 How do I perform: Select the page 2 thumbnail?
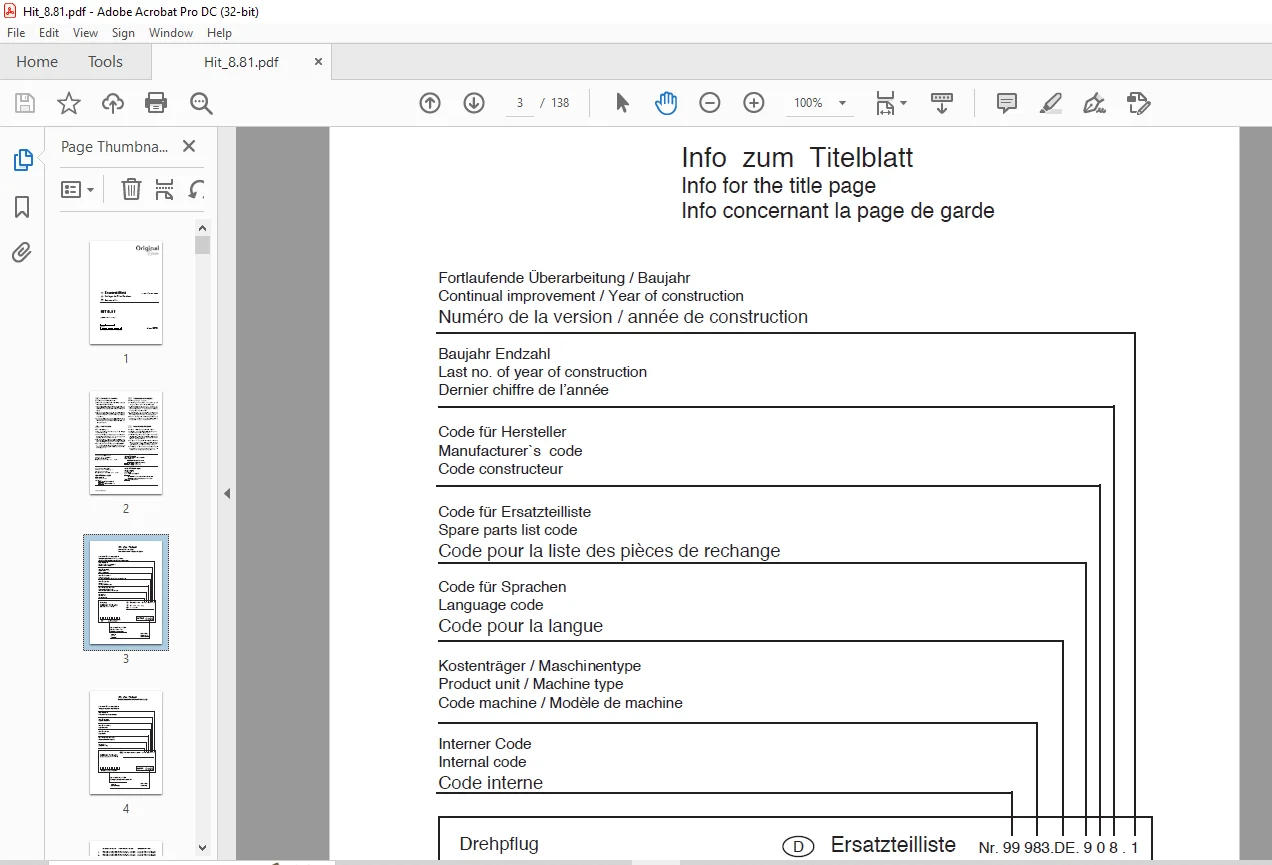pyautogui.click(x=126, y=442)
